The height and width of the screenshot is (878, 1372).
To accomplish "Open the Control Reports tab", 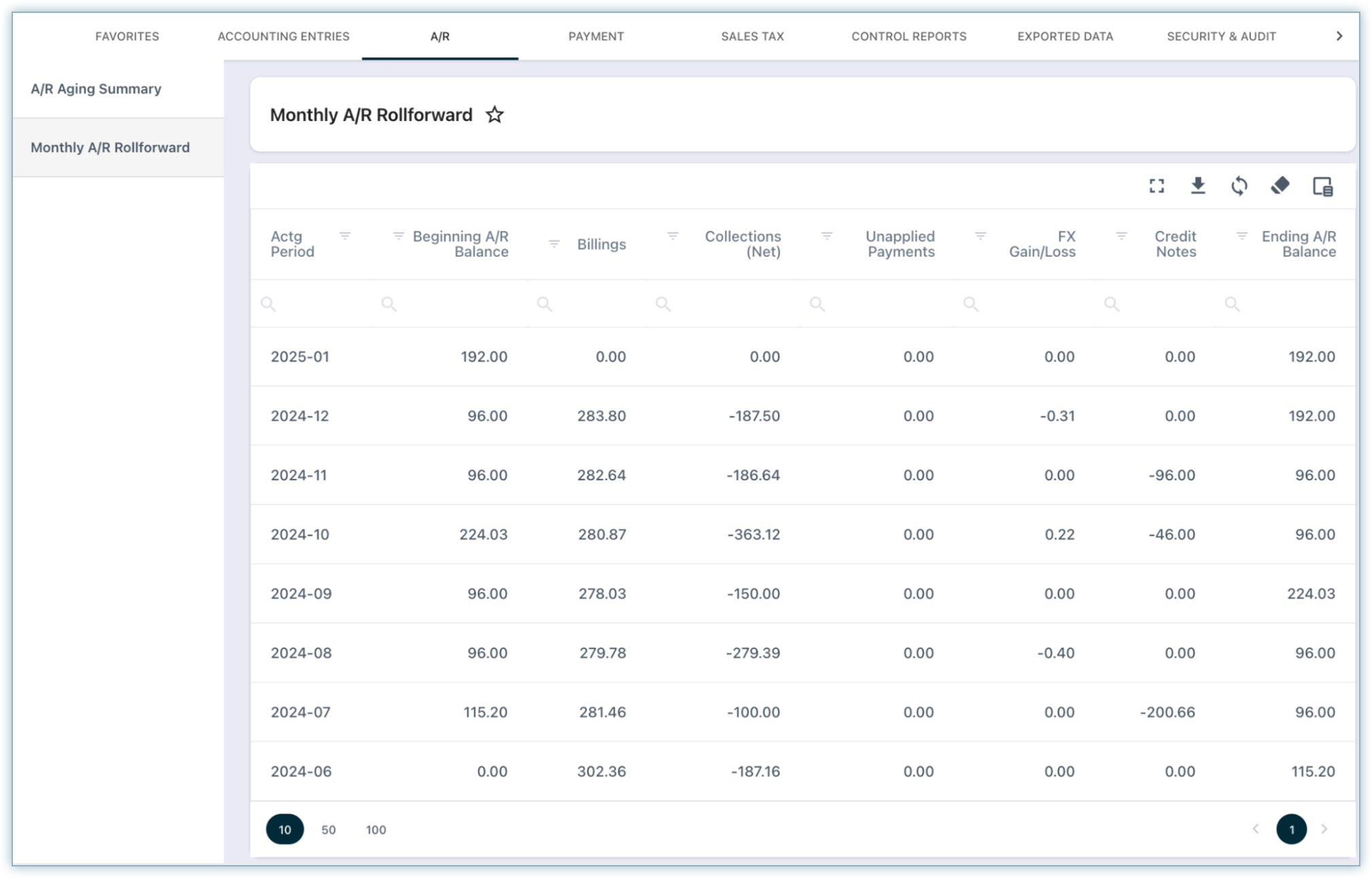I will tap(909, 36).
